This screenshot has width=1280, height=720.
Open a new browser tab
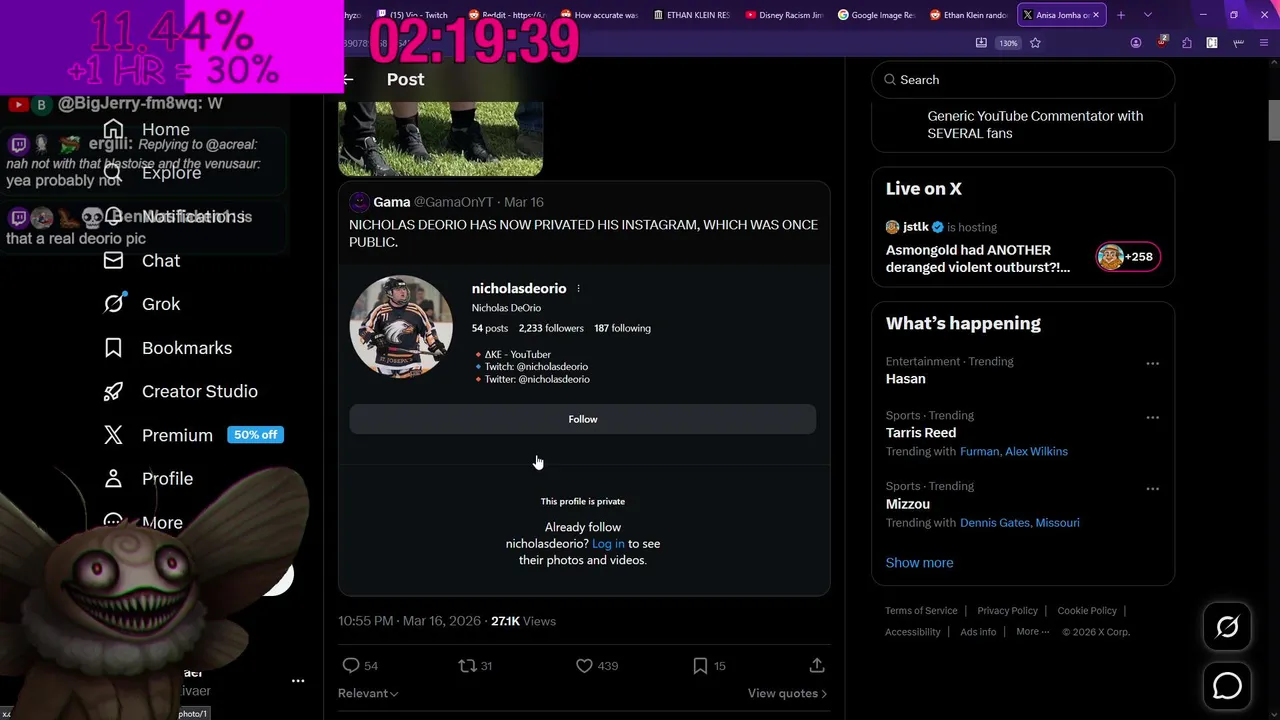point(1121,15)
